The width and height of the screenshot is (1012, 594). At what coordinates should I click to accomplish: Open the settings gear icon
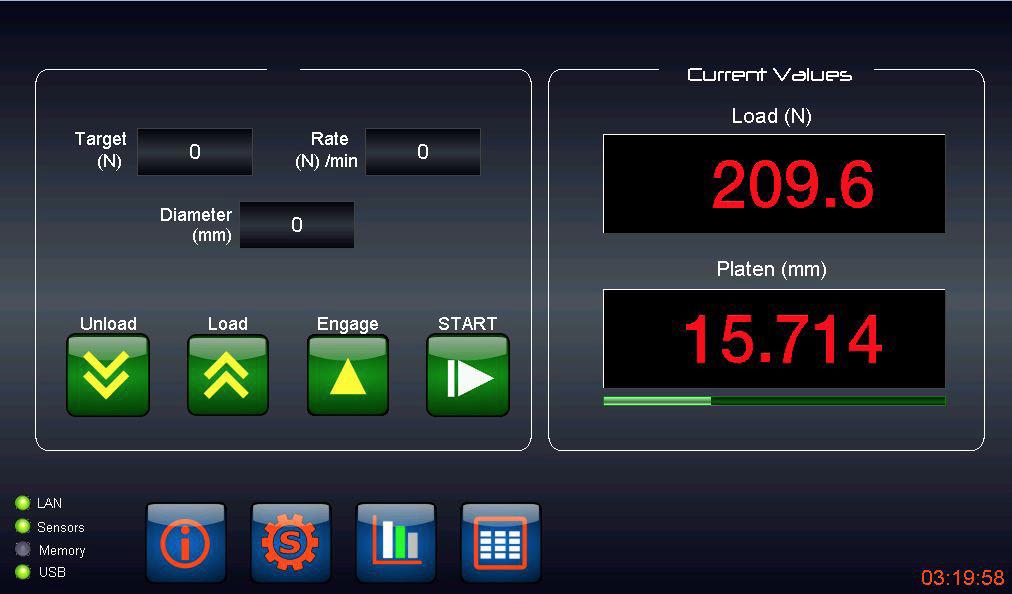click(290, 543)
